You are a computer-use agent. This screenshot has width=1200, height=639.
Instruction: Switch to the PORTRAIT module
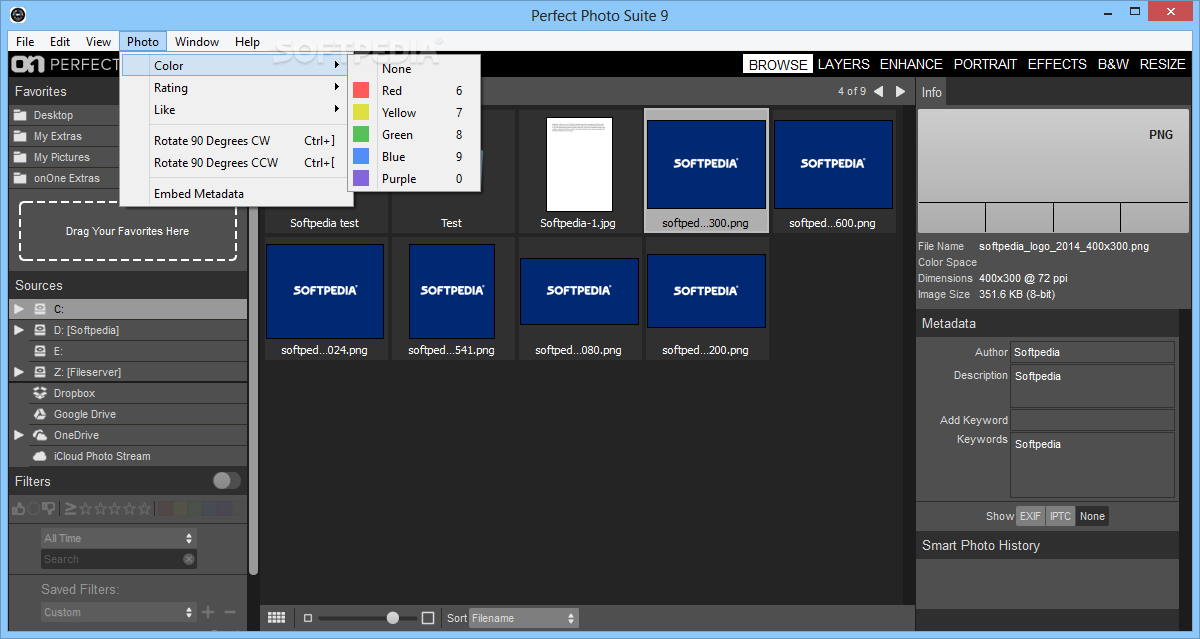[985, 64]
